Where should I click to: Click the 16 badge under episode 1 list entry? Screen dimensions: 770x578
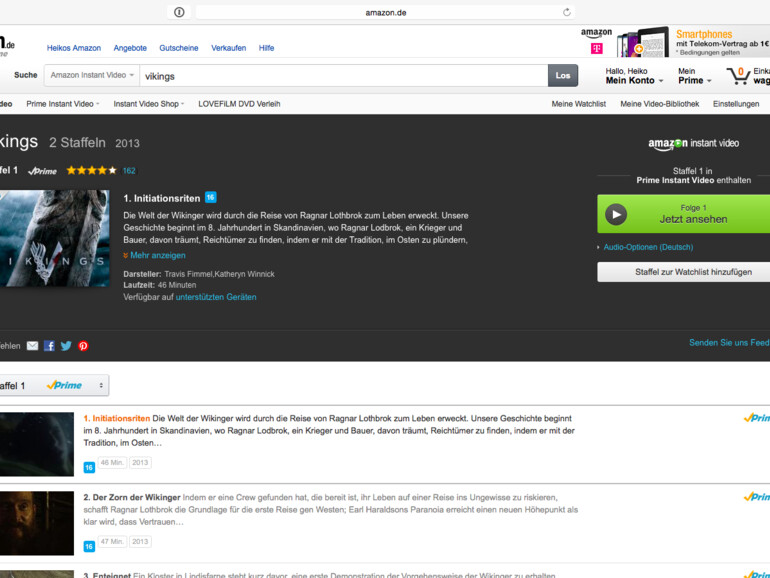pyautogui.click(x=89, y=468)
